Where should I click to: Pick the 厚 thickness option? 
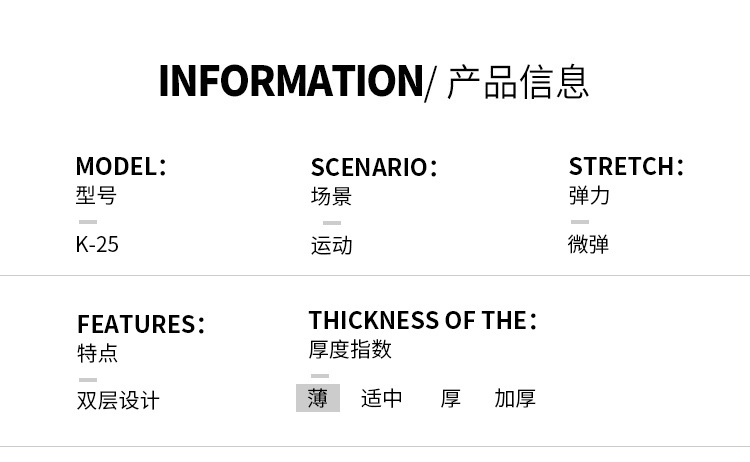[450, 398]
